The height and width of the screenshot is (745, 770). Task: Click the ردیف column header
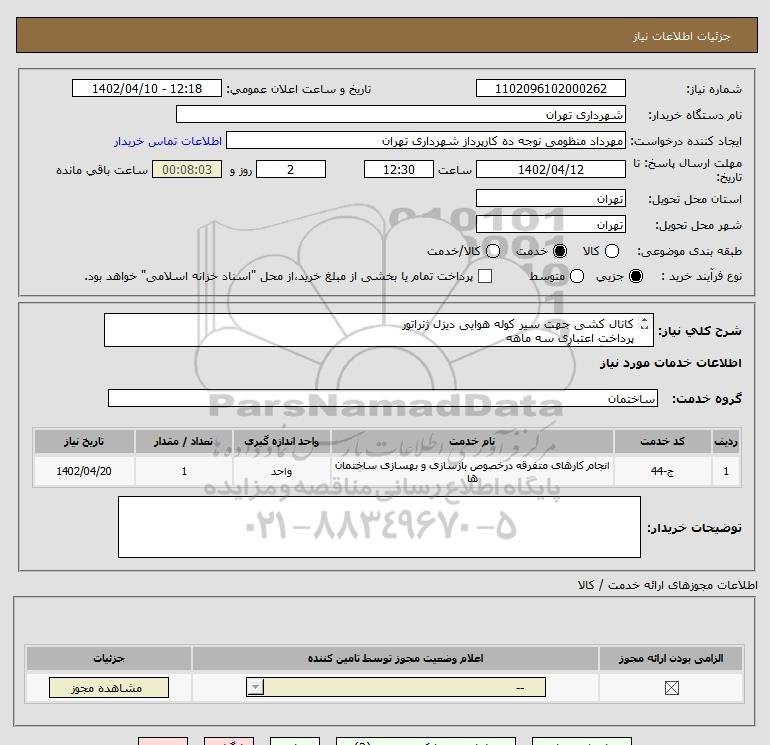[x=726, y=441]
